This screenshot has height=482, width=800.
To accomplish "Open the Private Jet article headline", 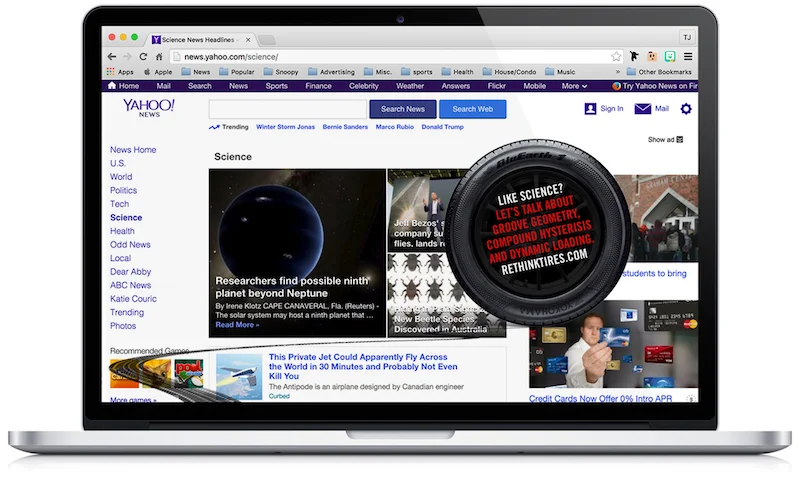I will click(363, 367).
